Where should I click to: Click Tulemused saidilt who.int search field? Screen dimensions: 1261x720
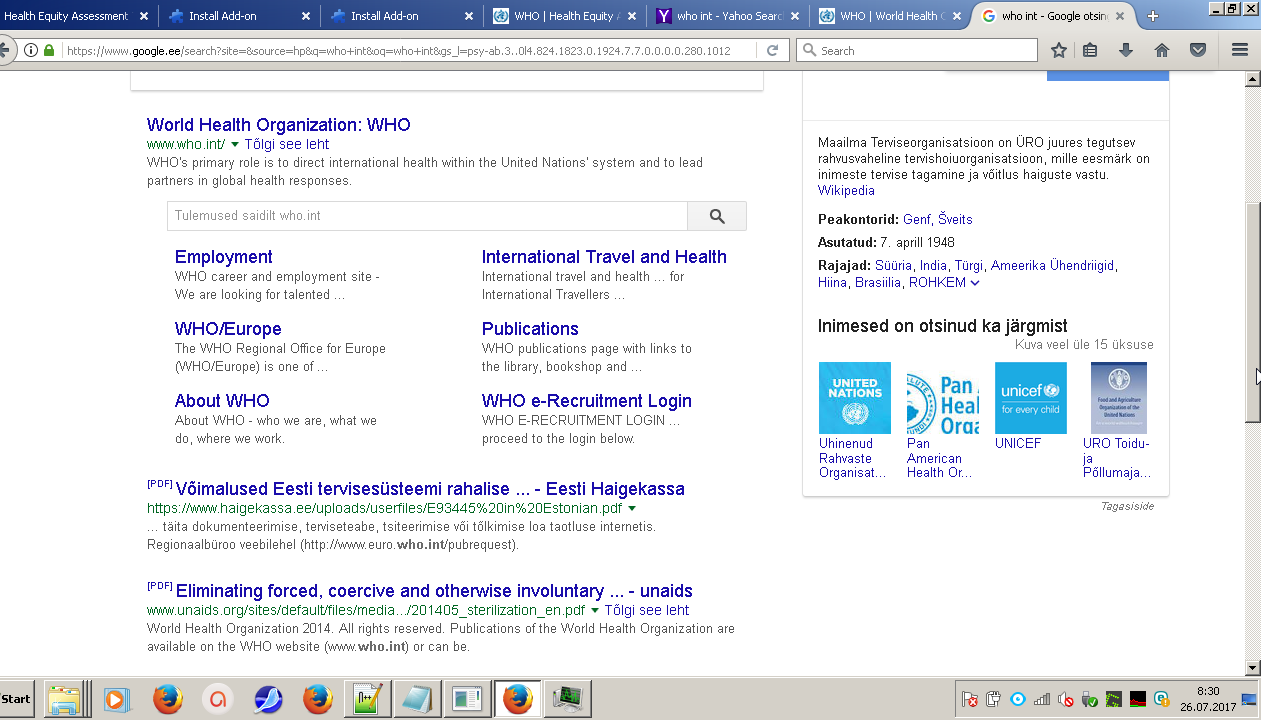point(427,216)
